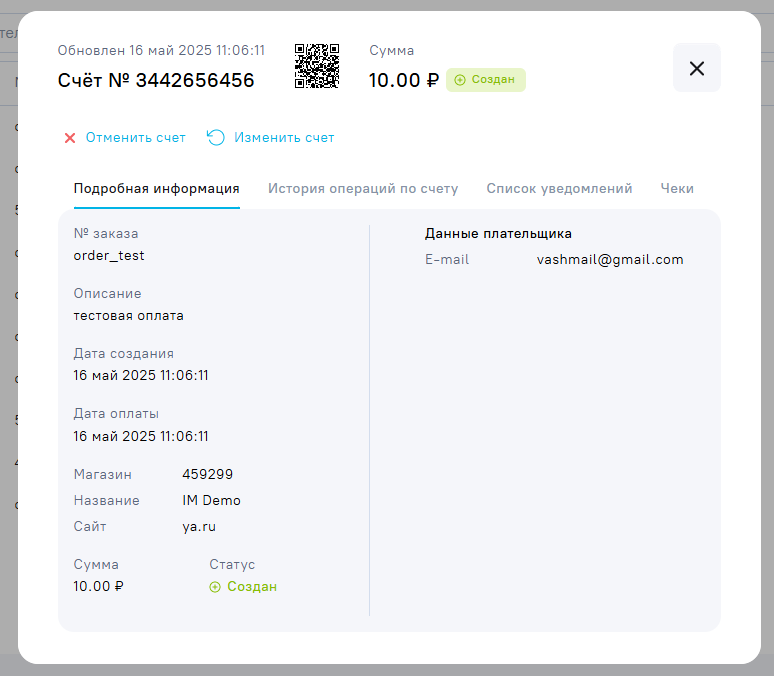Viewport: 774px width, 676px height.
Task: Click the '№ заказа' label
Action: pyautogui.click(x=106, y=234)
